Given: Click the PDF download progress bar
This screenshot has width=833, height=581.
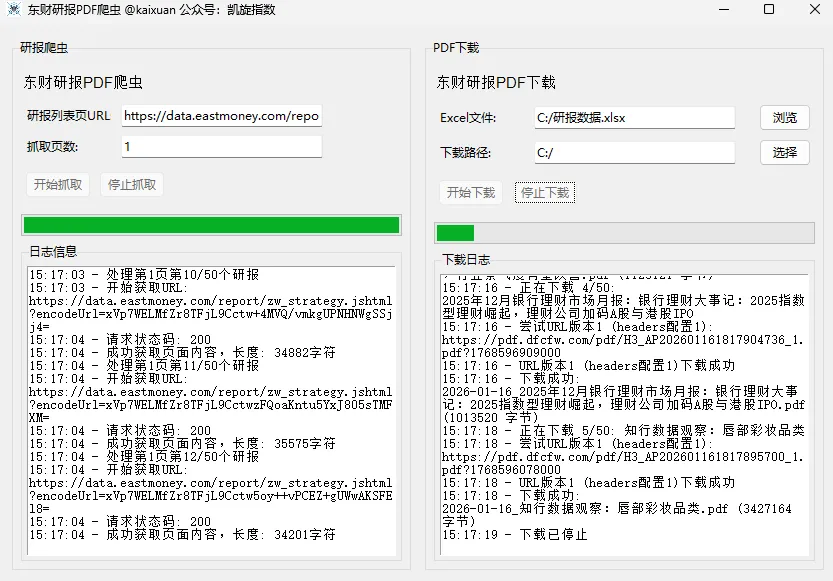Looking at the screenshot, I should pyautogui.click(x=624, y=233).
